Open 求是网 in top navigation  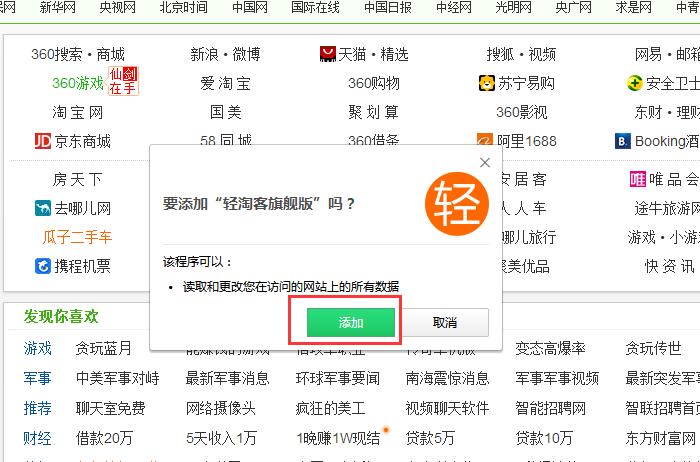[x=633, y=7]
